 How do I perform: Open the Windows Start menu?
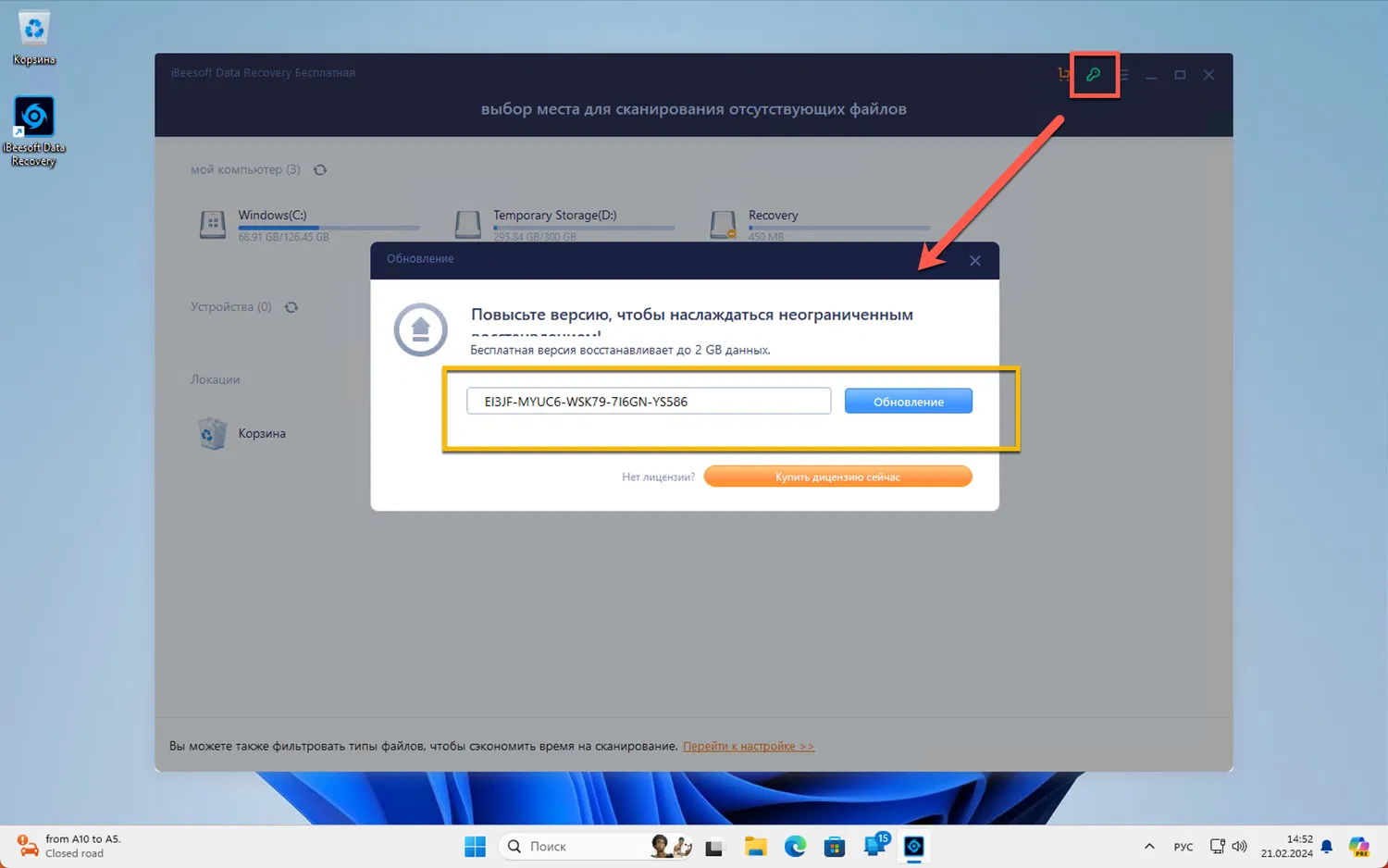pos(475,847)
